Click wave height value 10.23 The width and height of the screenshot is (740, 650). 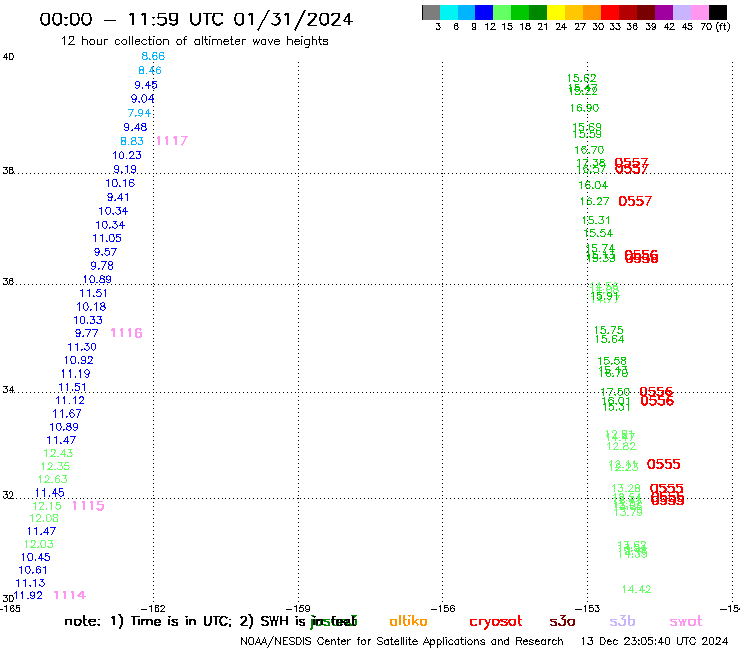coord(126,155)
